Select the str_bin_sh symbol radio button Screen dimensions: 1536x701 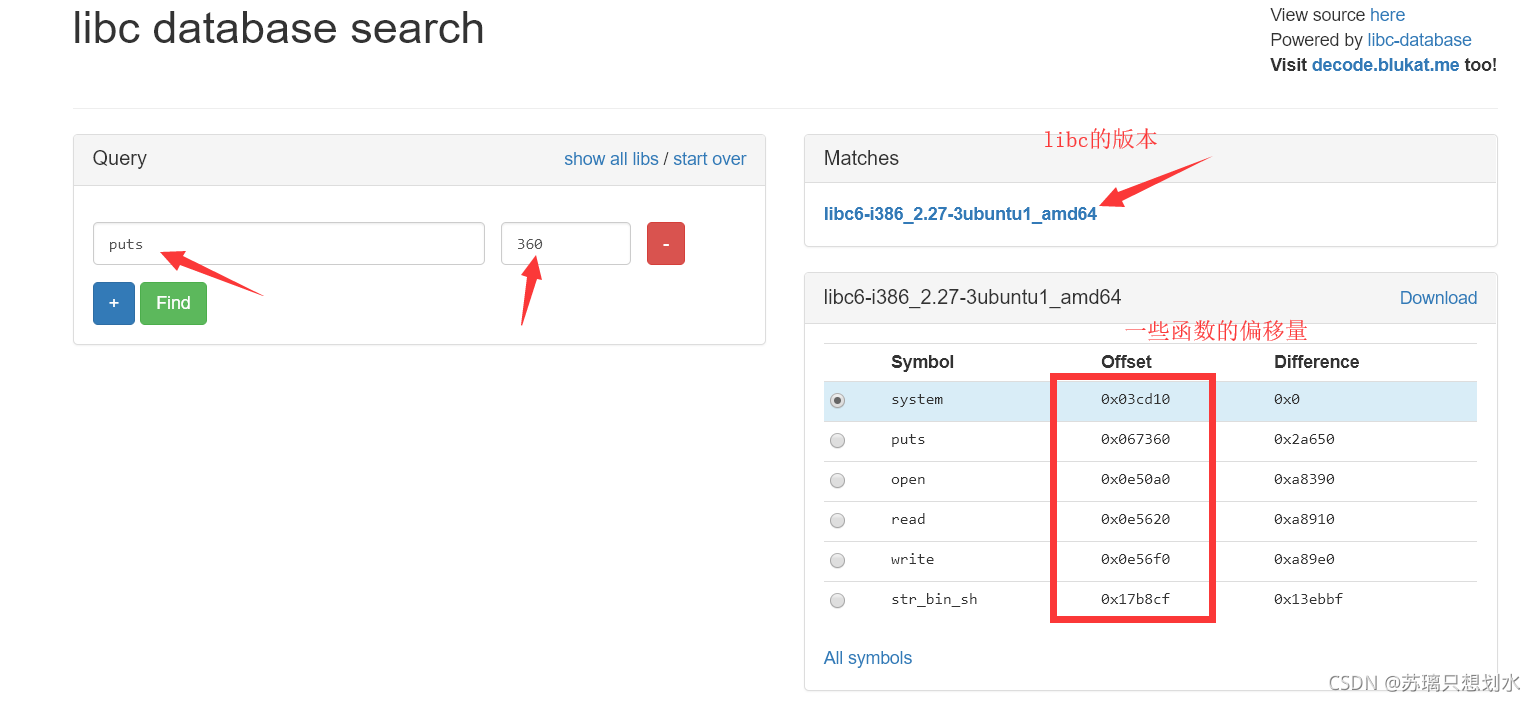(x=837, y=600)
